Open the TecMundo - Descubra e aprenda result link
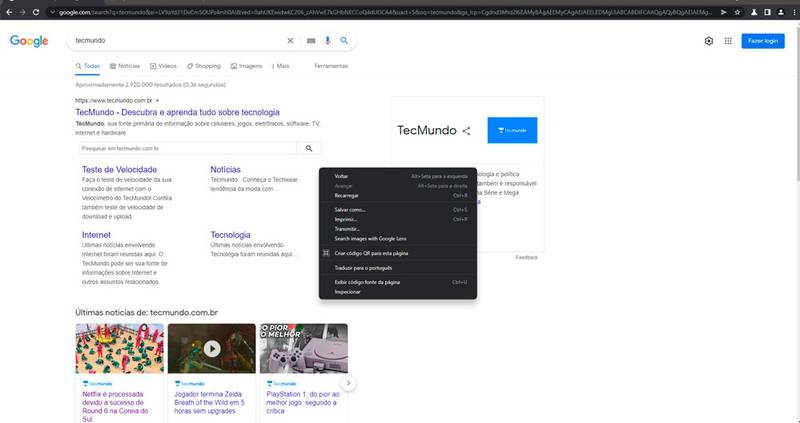Viewport: 800px width, 423px height. (x=178, y=112)
